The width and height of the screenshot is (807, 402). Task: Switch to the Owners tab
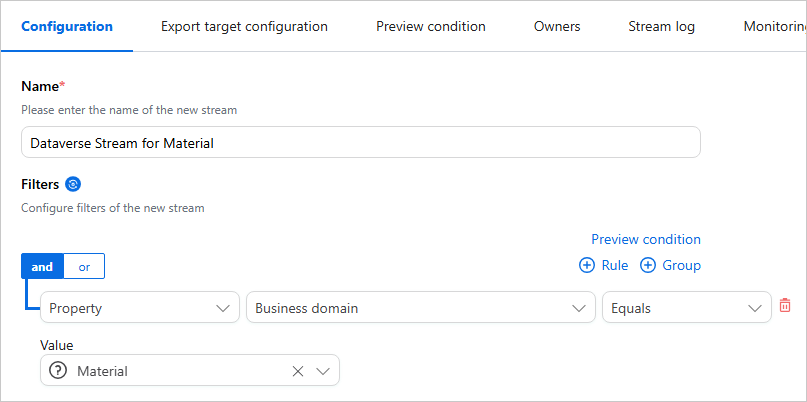(557, 26)
